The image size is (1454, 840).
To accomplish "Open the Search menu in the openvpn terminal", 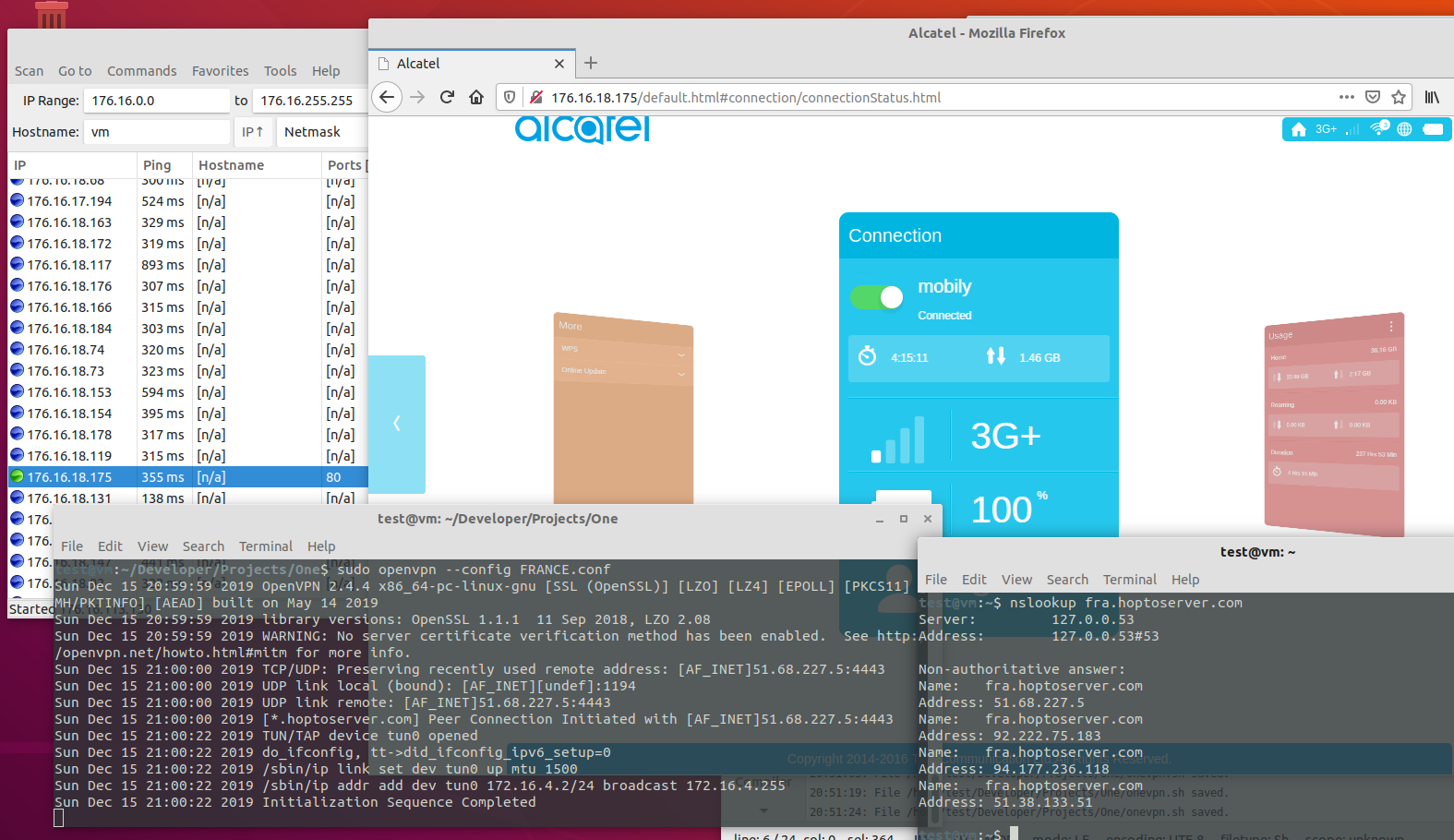I will tap(203, 546).
